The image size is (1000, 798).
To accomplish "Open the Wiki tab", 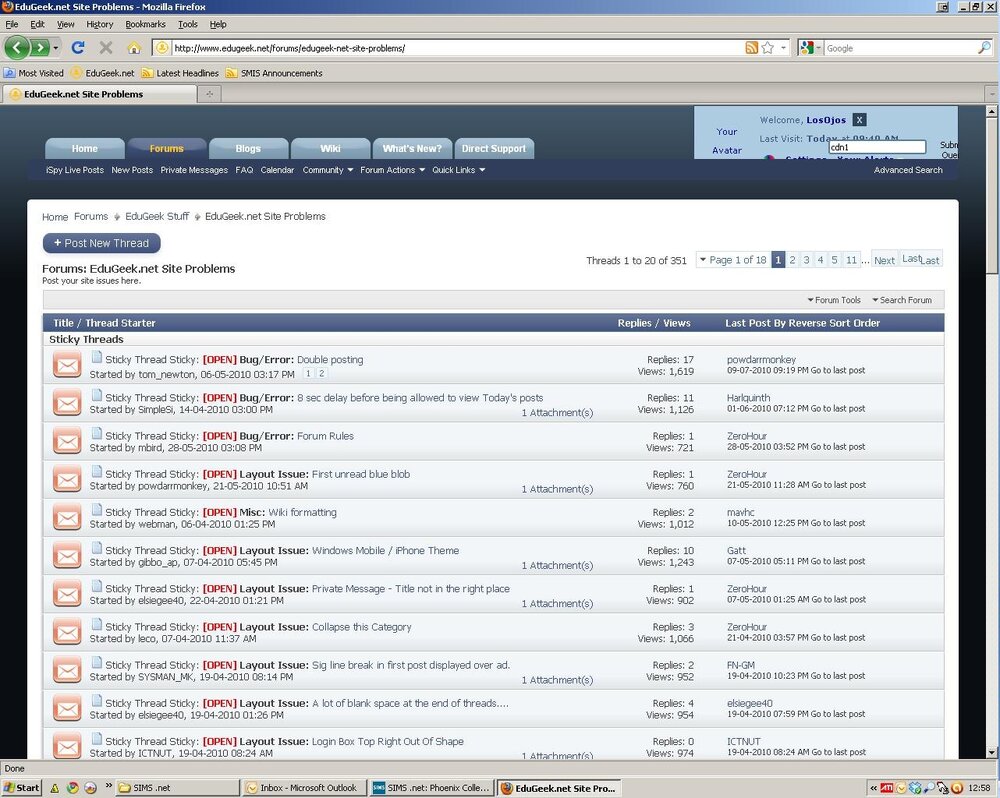I will (330, 149).
